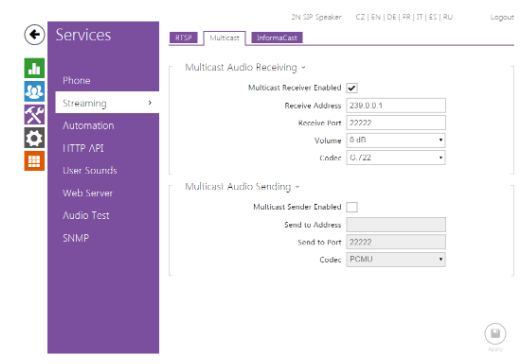Viewport: 520px width, 364px height.
Task: Switch language to DE
Action: click(x=391, y=17)
